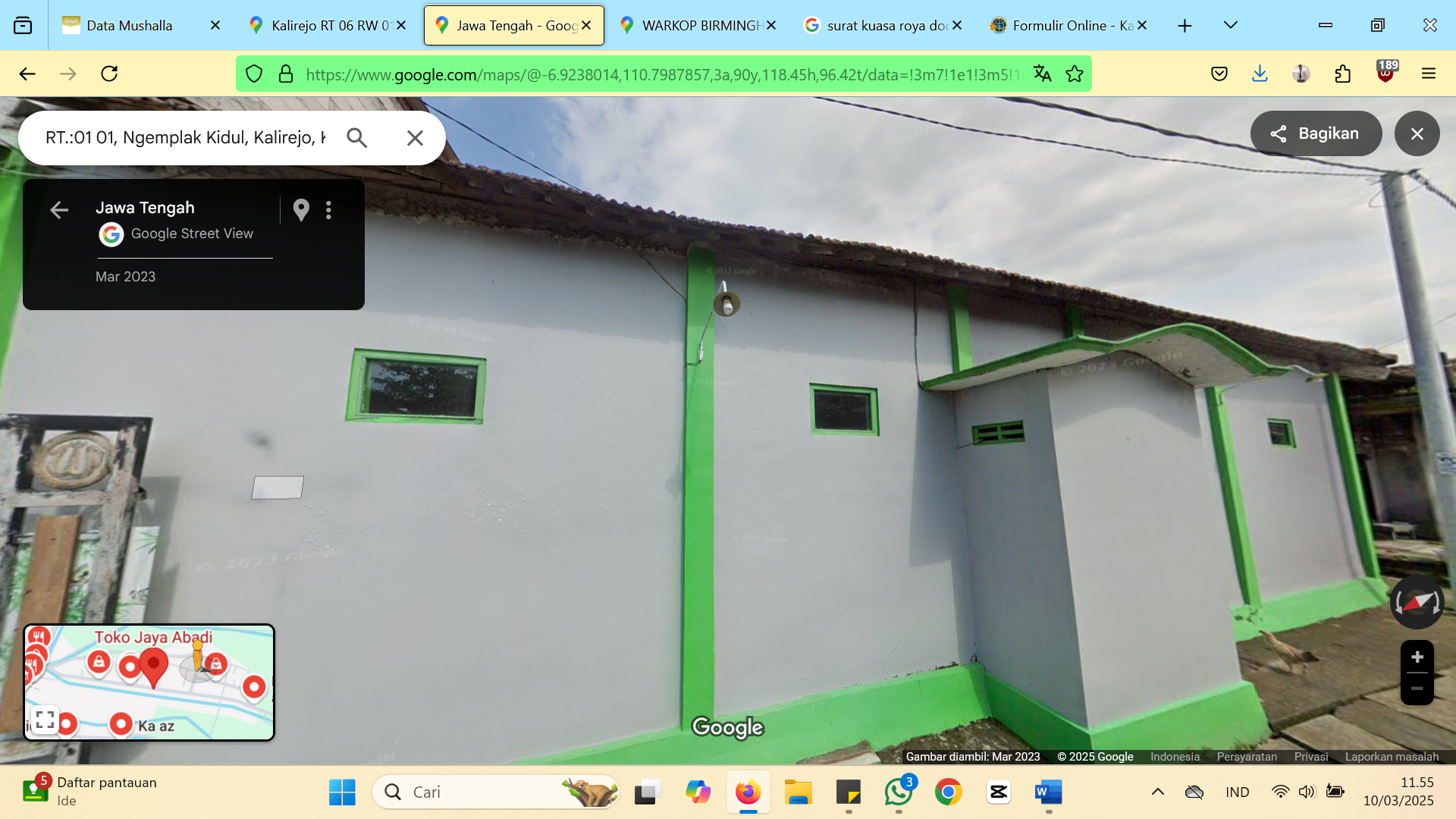Clear the Maps search field with X
1456x819 pixels.
point(415,137)
